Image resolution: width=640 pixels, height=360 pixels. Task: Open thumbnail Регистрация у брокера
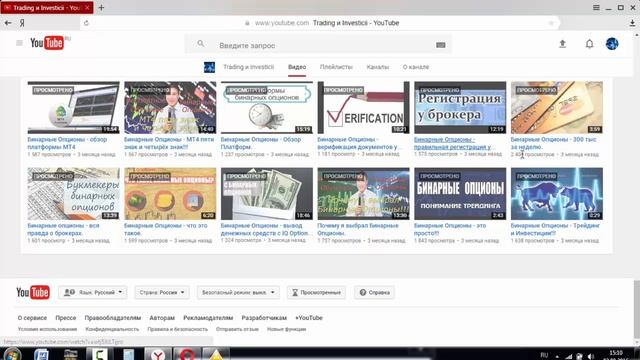pyautogui.click(x=460, y=107)
